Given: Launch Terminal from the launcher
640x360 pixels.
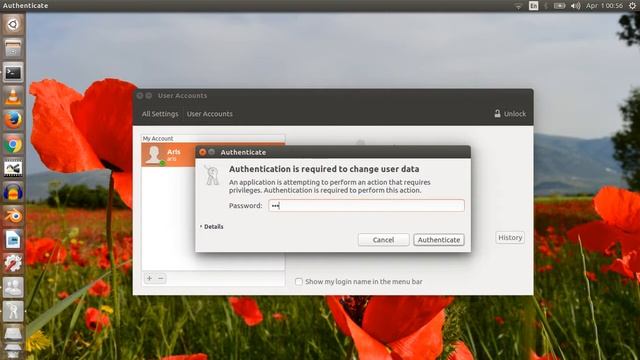Looking at the screenshot, I should tap(13, 73).
